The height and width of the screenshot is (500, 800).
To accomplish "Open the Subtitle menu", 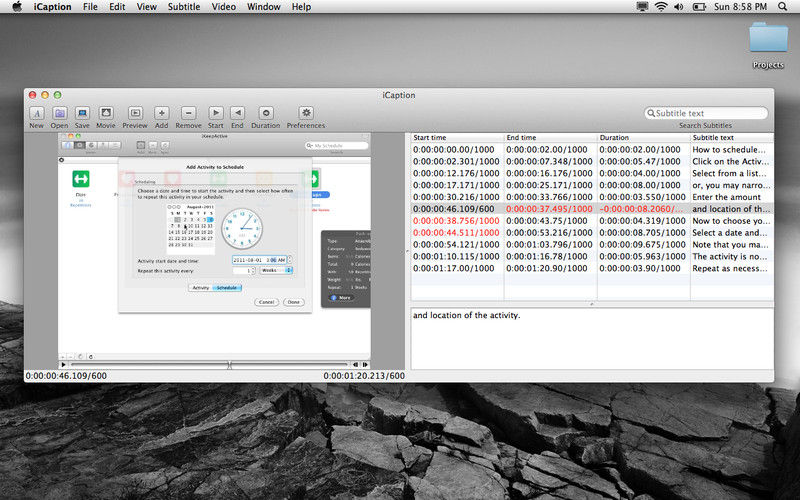I will (x=184, y=7).
